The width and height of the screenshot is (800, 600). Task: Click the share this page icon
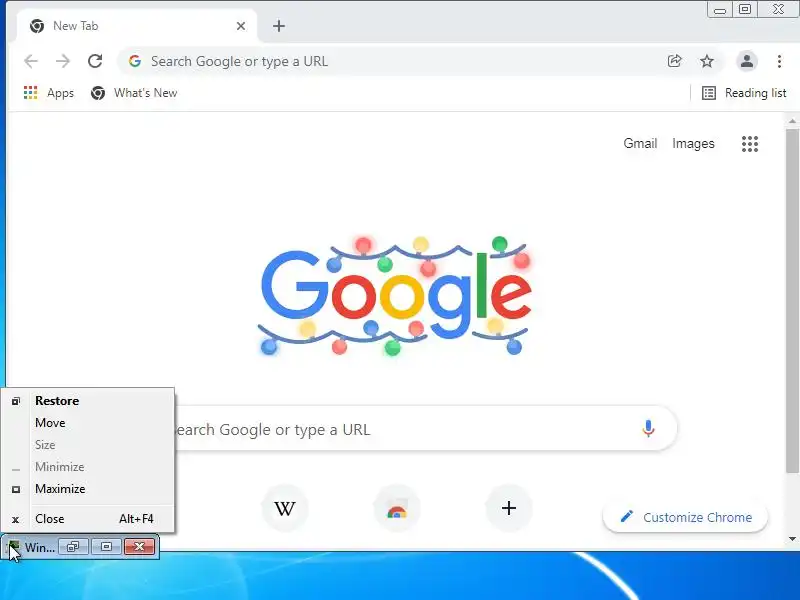(674, 61)
